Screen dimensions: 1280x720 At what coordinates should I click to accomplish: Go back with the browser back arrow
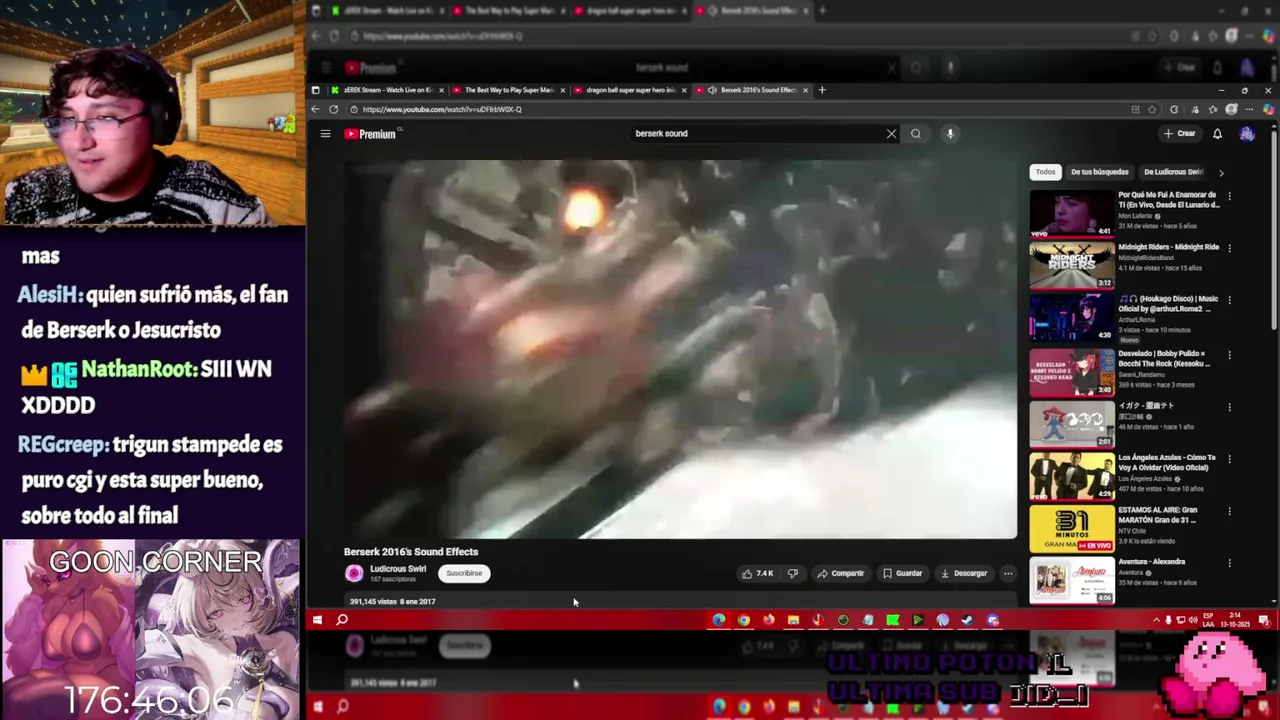pos(316,109)
